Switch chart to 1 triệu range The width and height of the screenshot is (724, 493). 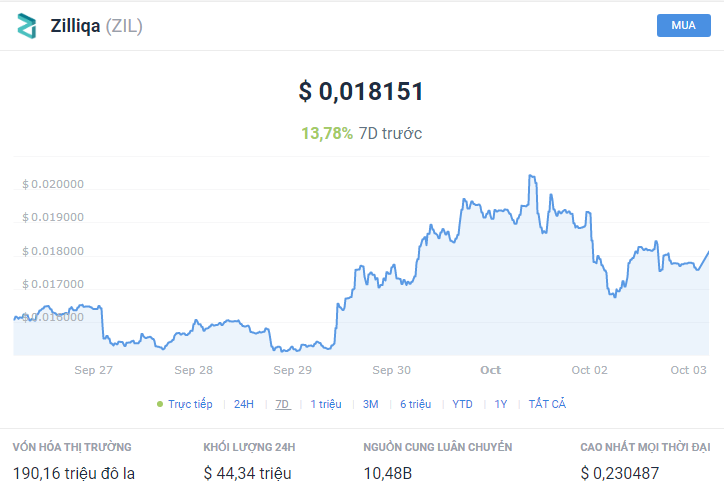pyautogui.click(x=326, y=404)
